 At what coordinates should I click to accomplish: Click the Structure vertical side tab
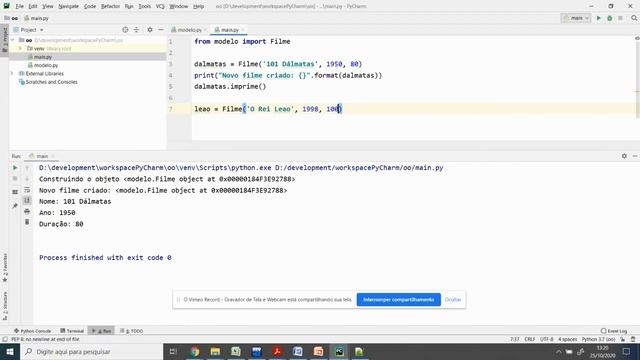[x=5, y=306]
